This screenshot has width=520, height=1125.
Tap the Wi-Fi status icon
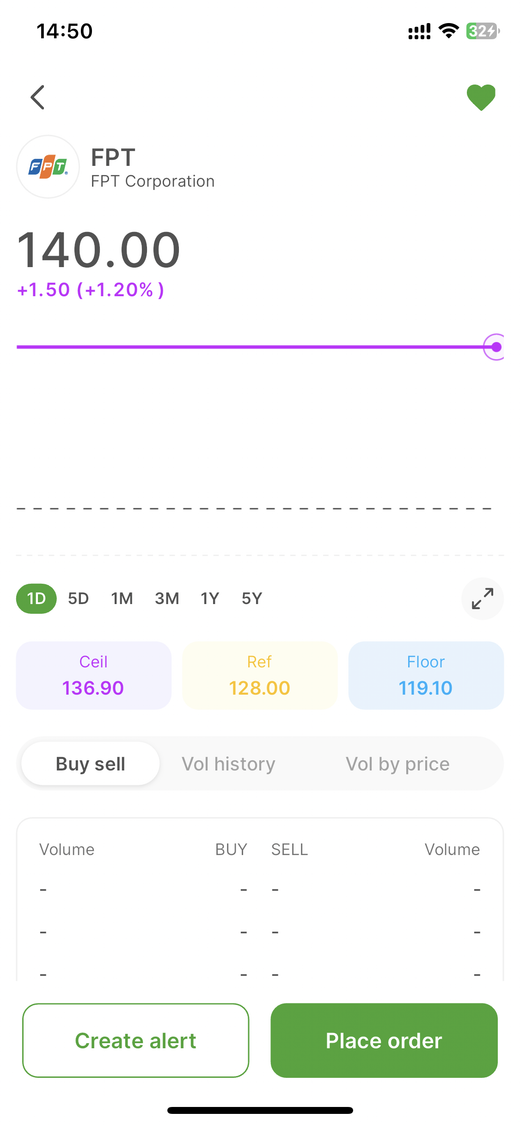click(x=449, y=31)
